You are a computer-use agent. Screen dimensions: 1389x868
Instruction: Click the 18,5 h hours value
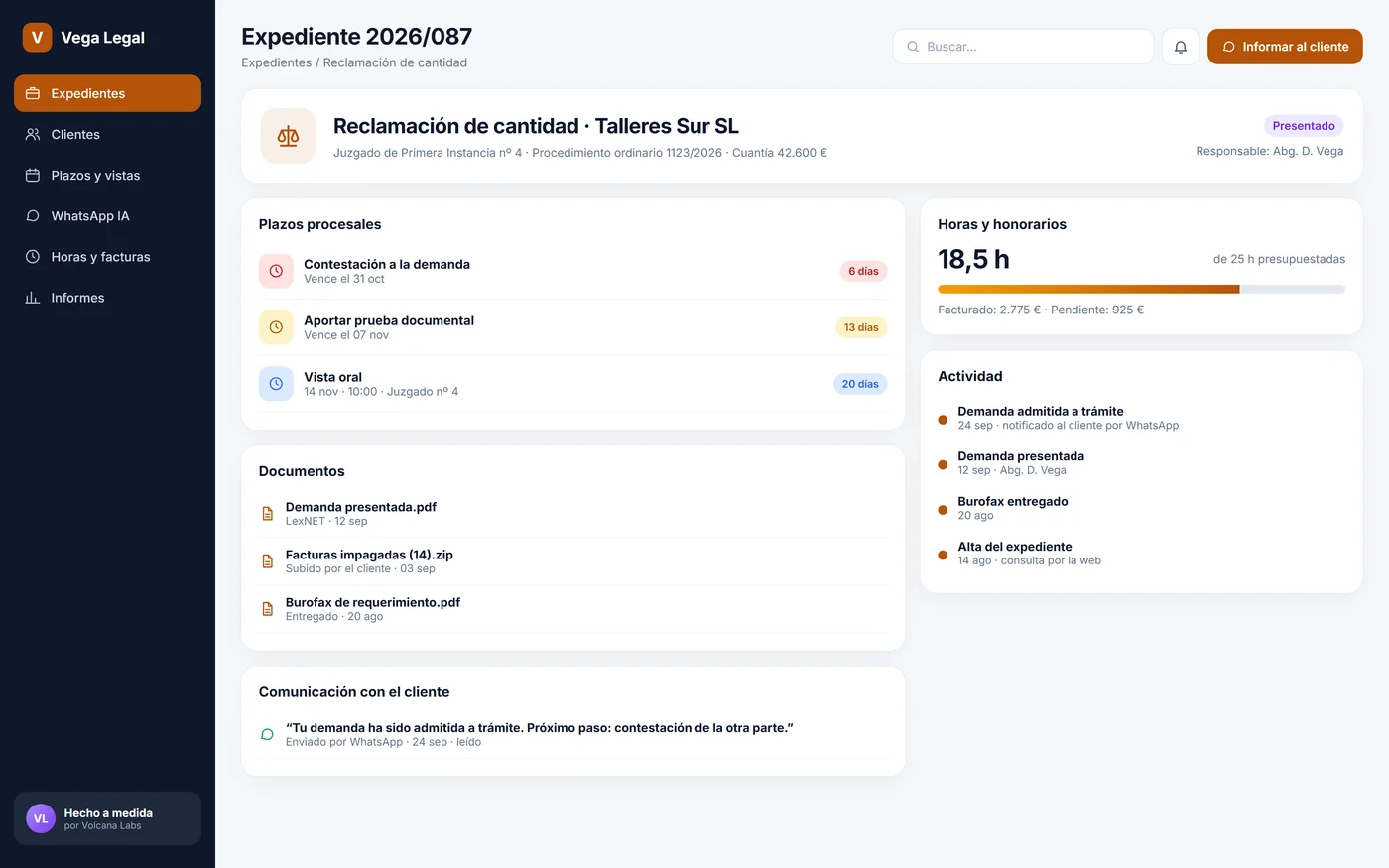pyautogui.click(x=973, y=259)
